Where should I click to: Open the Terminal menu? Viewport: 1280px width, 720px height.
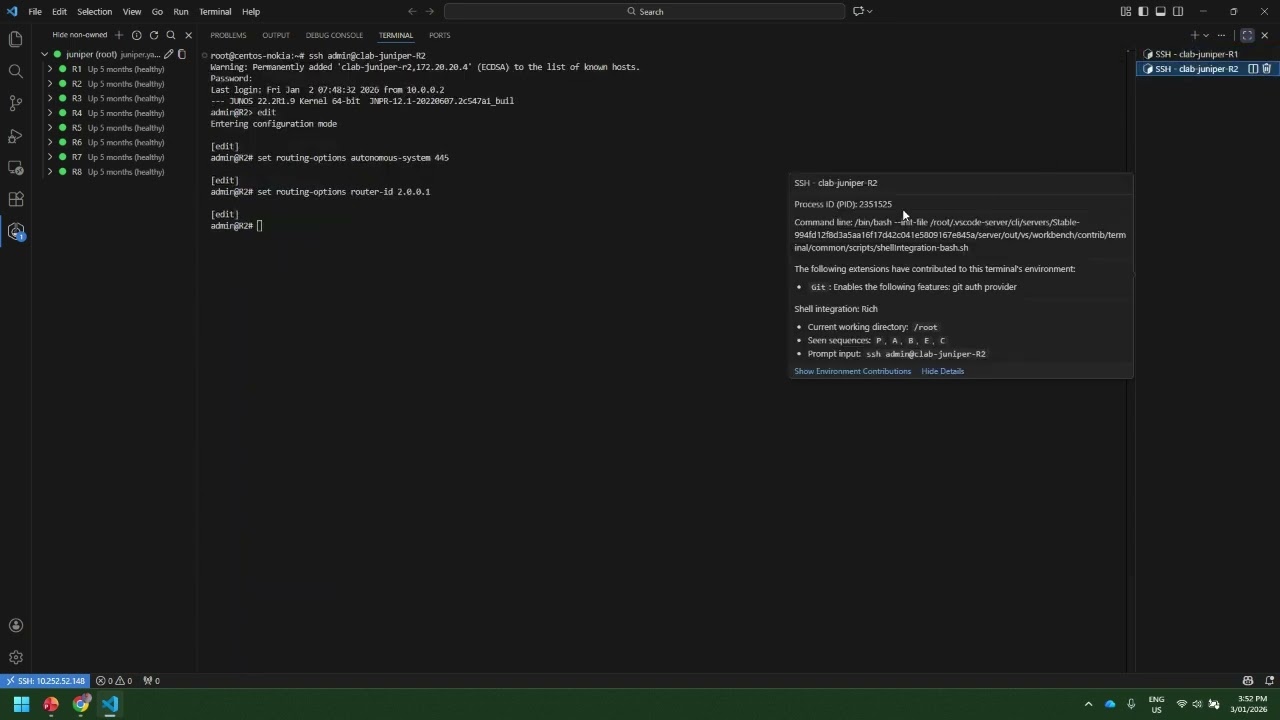pyautogui.click(x=215, y=11)
